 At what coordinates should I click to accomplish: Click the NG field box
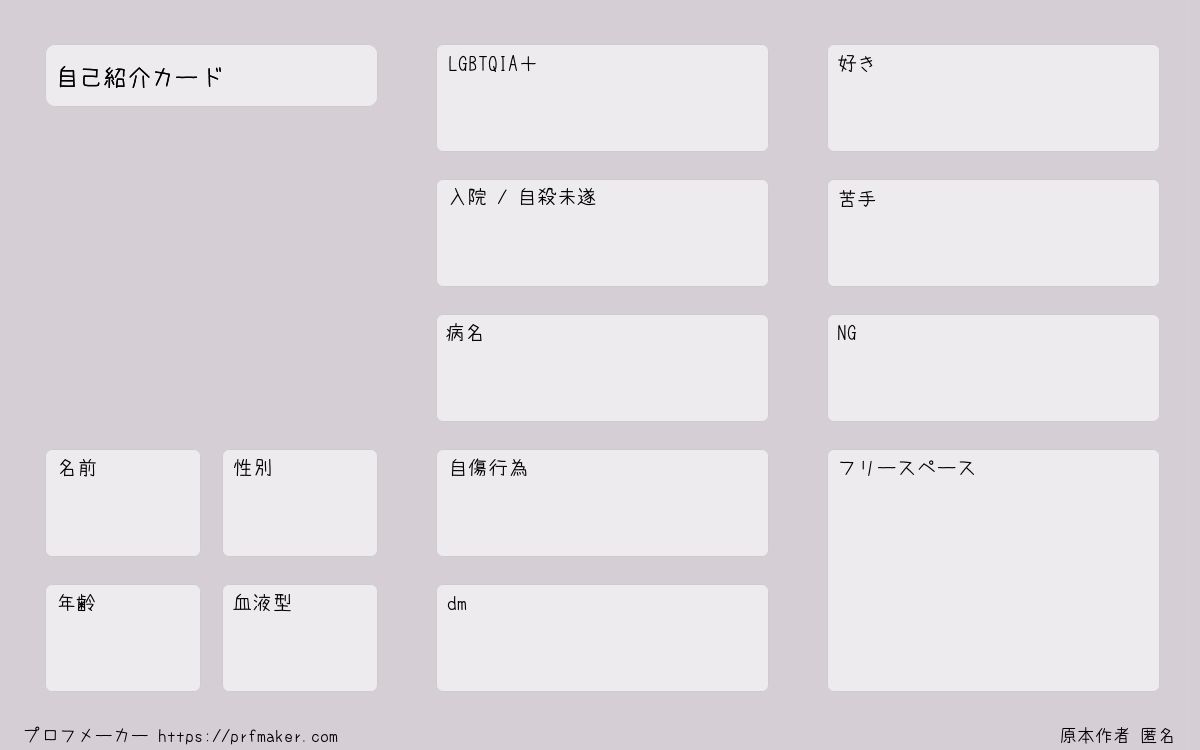[993, 368]
